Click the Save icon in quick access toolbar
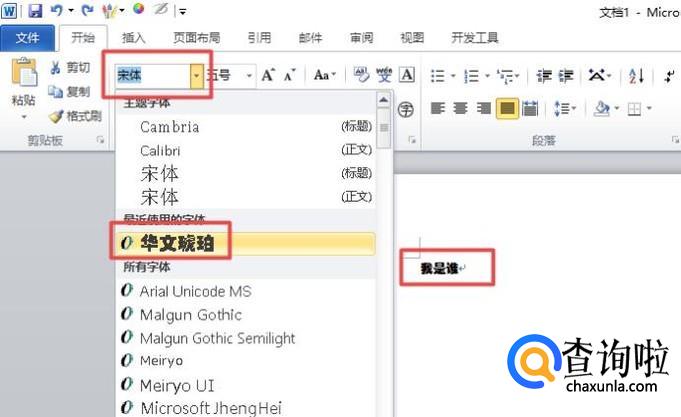The width and height of the screenshot is (681, 417). (x=35, y=10)
